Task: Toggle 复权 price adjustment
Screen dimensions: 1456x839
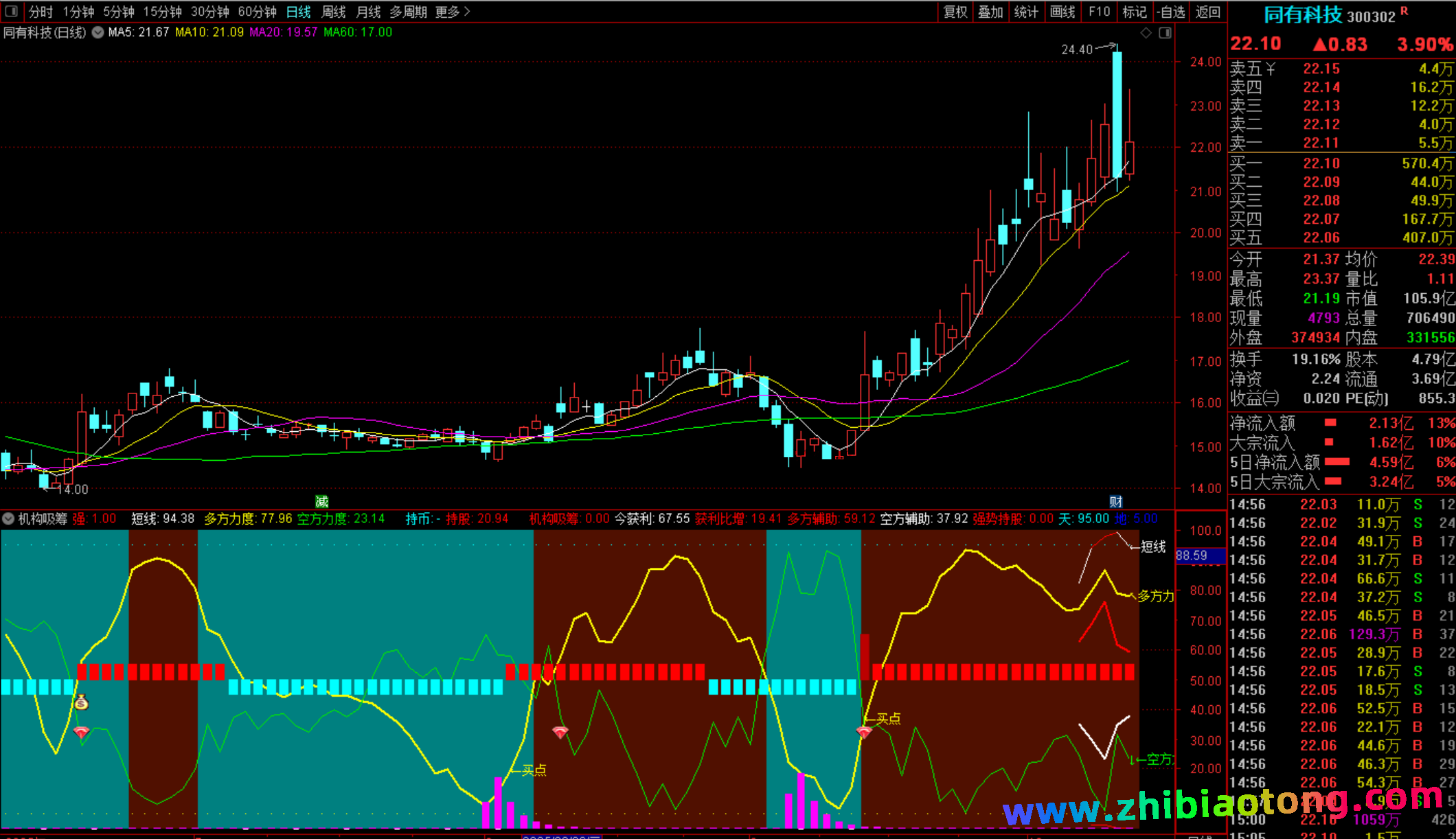Action: tap(955, 12)
